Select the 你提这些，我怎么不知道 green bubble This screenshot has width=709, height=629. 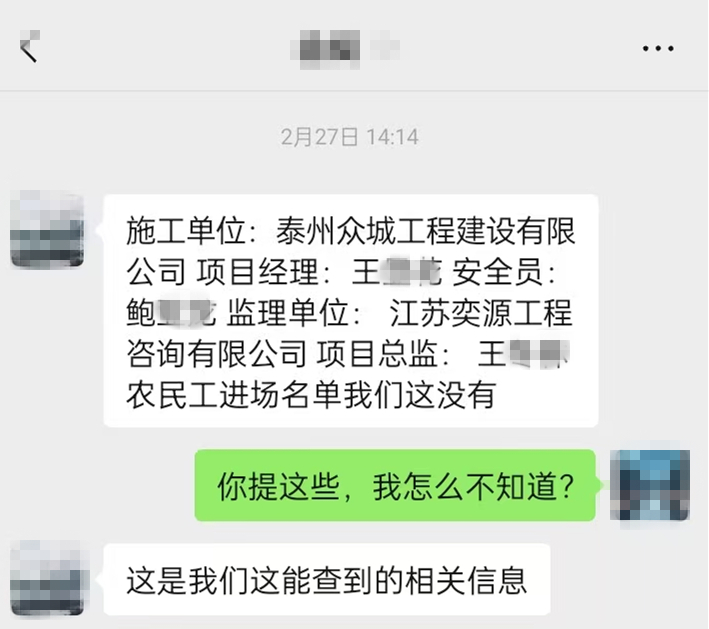pyautogui.click(x=395, y=485)
